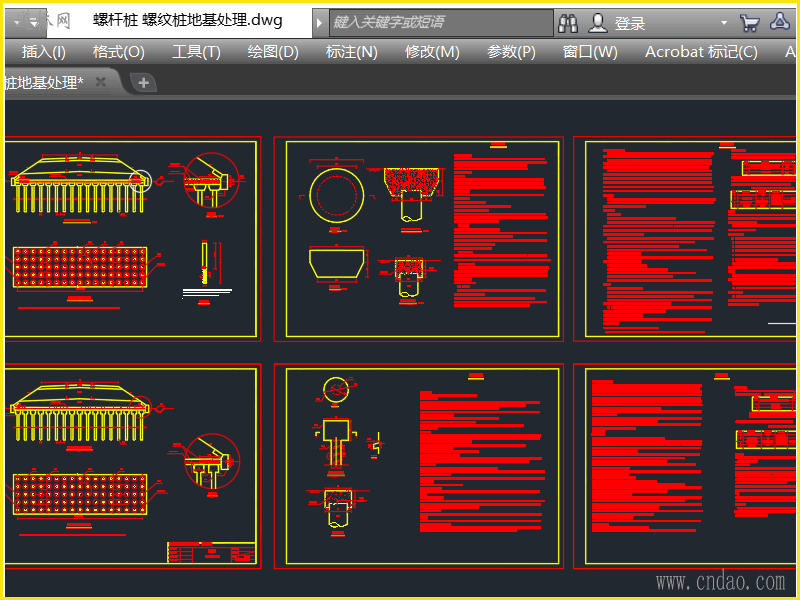Open the 参数(P) menu
This screenshot has height=600, width=800.
tap(511, 52)
